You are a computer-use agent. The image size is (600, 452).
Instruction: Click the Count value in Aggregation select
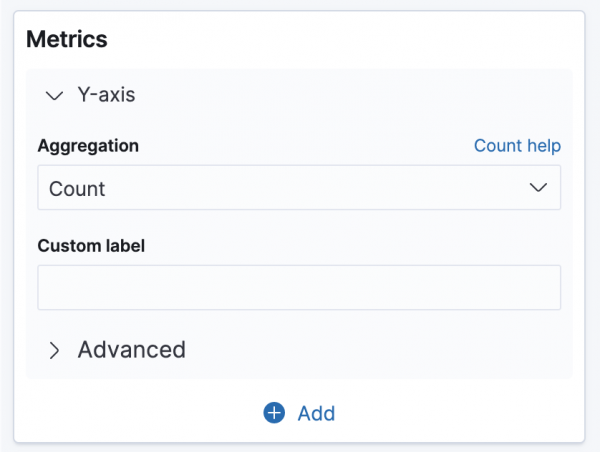point(77,188)
